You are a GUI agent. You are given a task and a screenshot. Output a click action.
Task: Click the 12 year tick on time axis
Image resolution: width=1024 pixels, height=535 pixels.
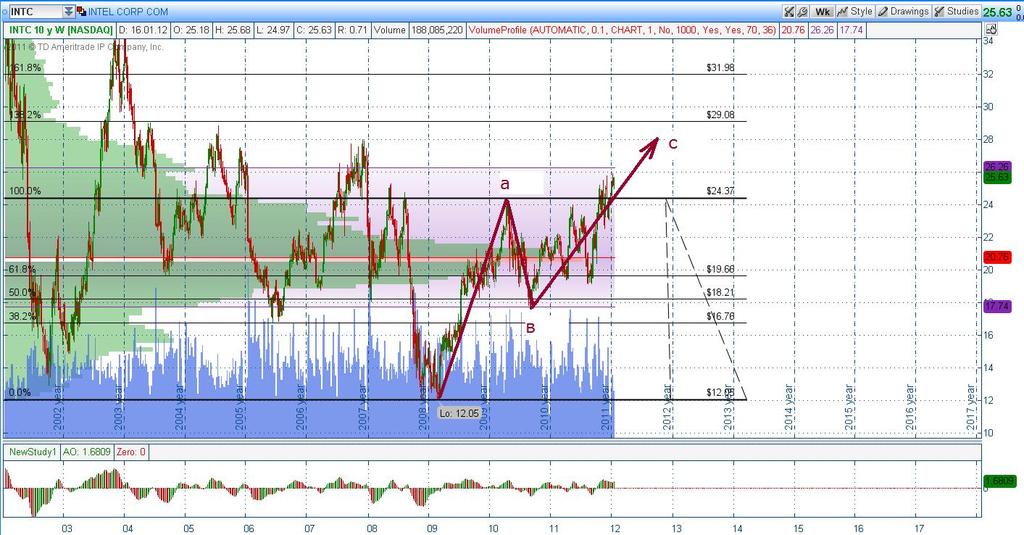[614, 528]
